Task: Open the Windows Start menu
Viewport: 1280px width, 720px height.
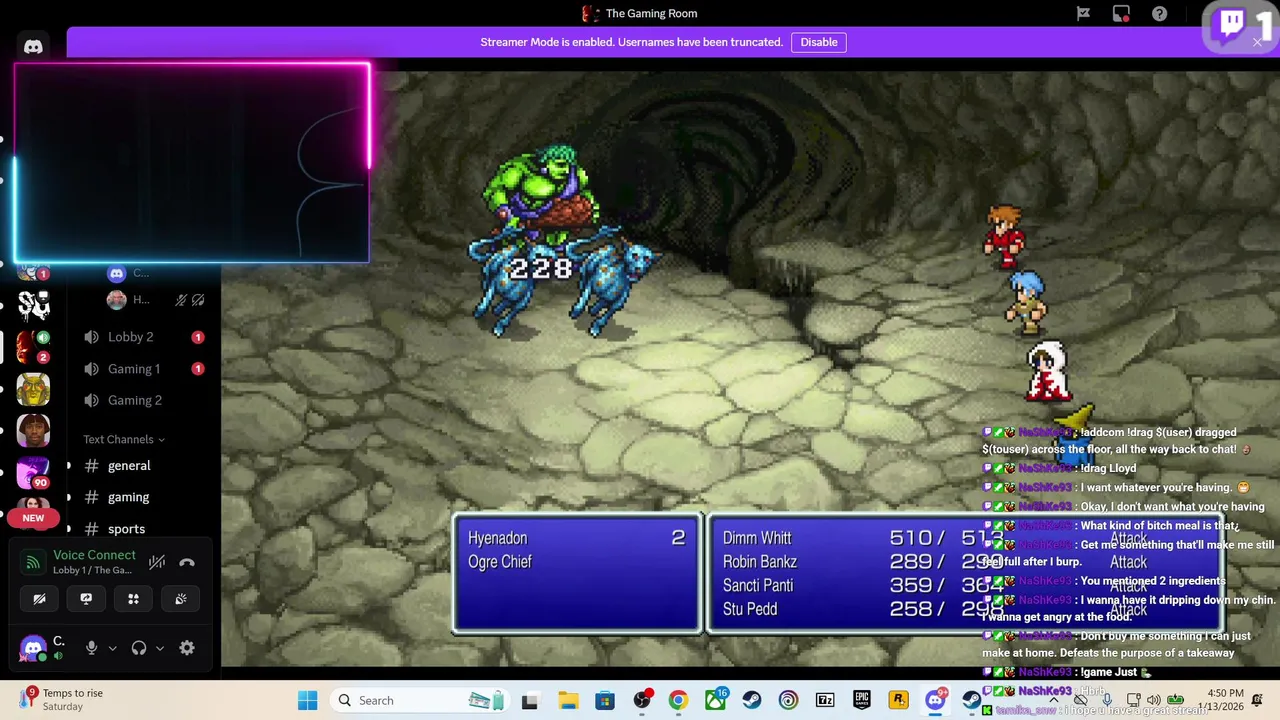Action: point(307,700)
